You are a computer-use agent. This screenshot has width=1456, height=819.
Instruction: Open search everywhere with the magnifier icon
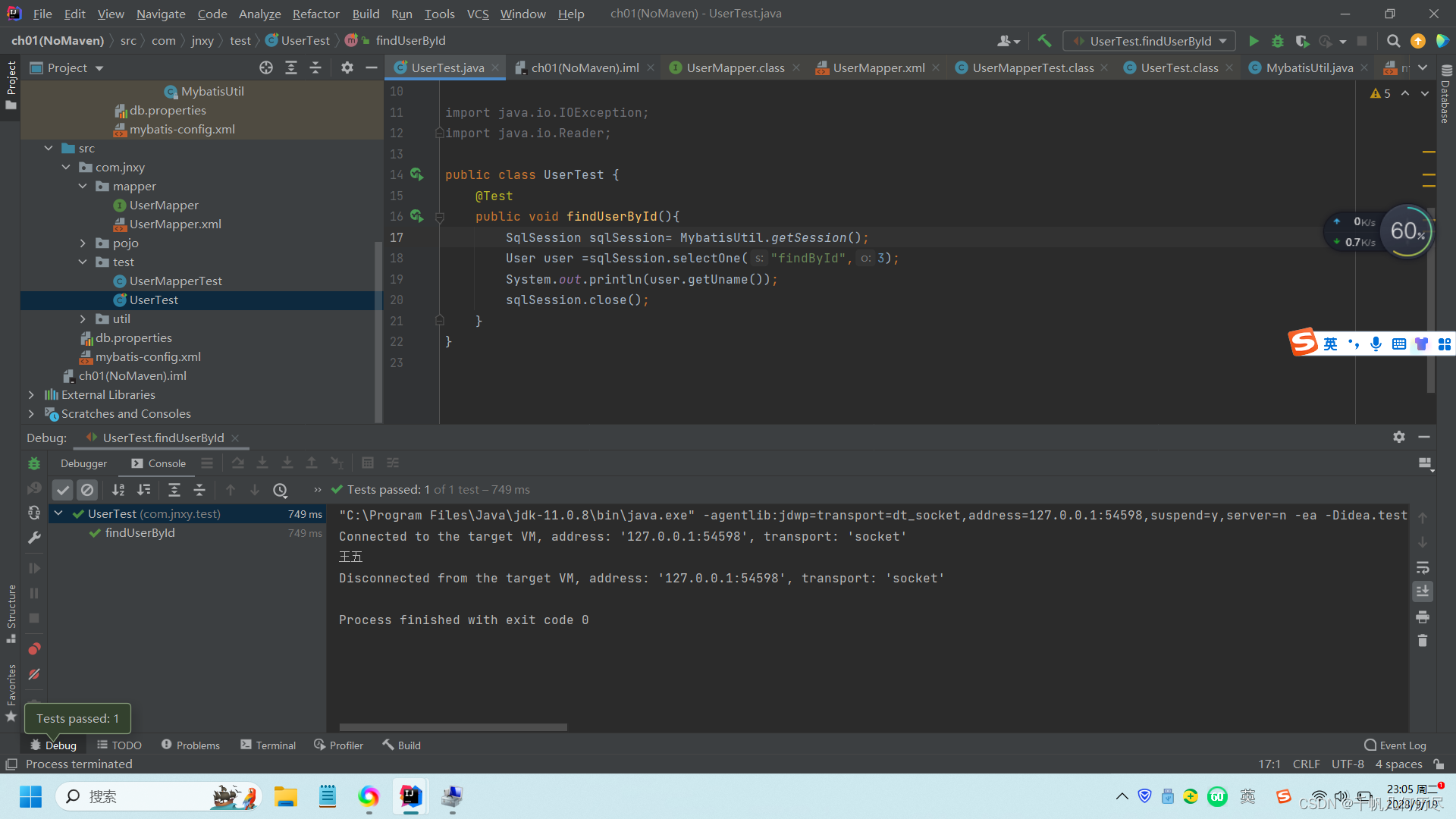tap(1393, 41)
